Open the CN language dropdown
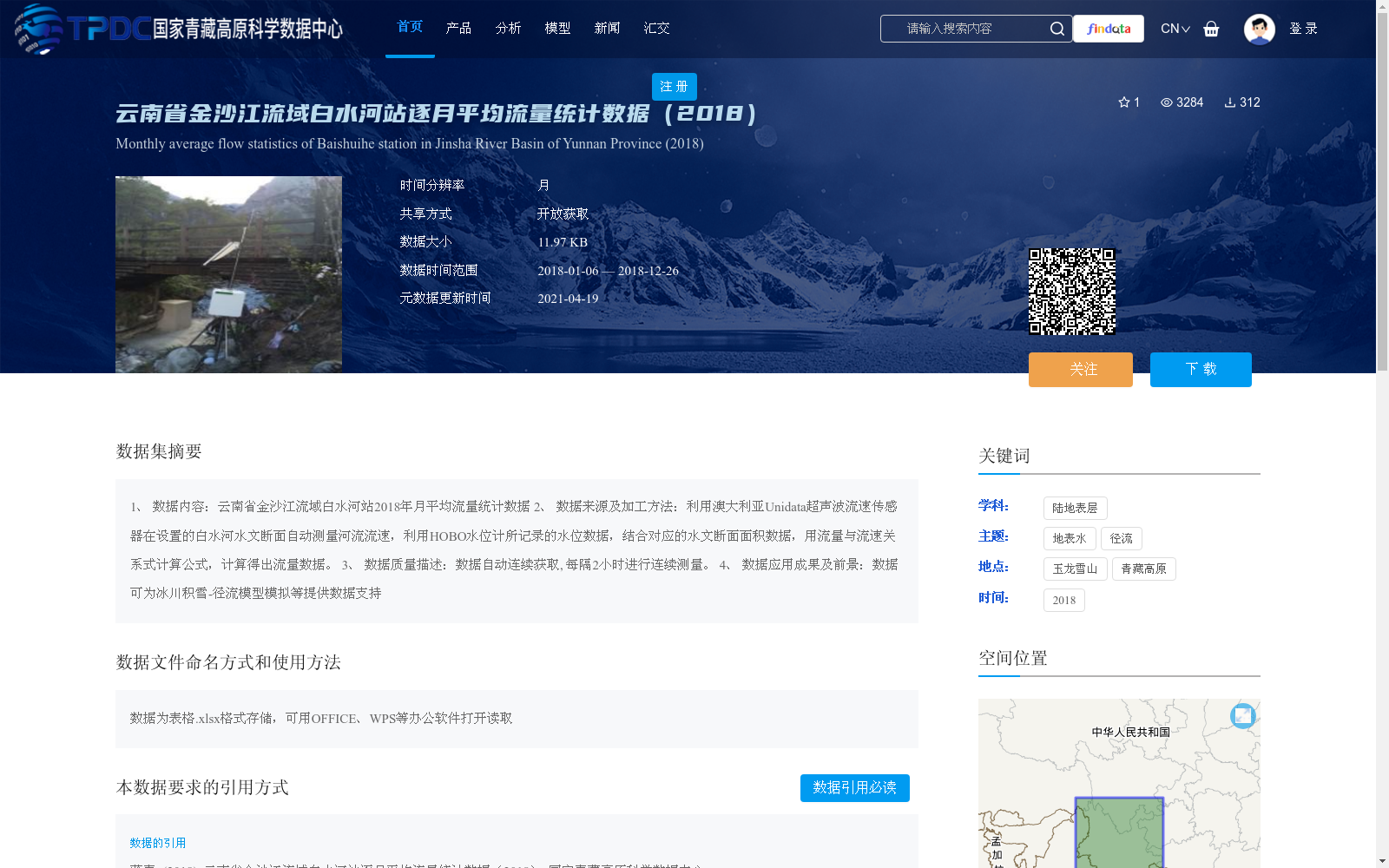Viewport: 1389px width, 868px height. (1175, 29)
